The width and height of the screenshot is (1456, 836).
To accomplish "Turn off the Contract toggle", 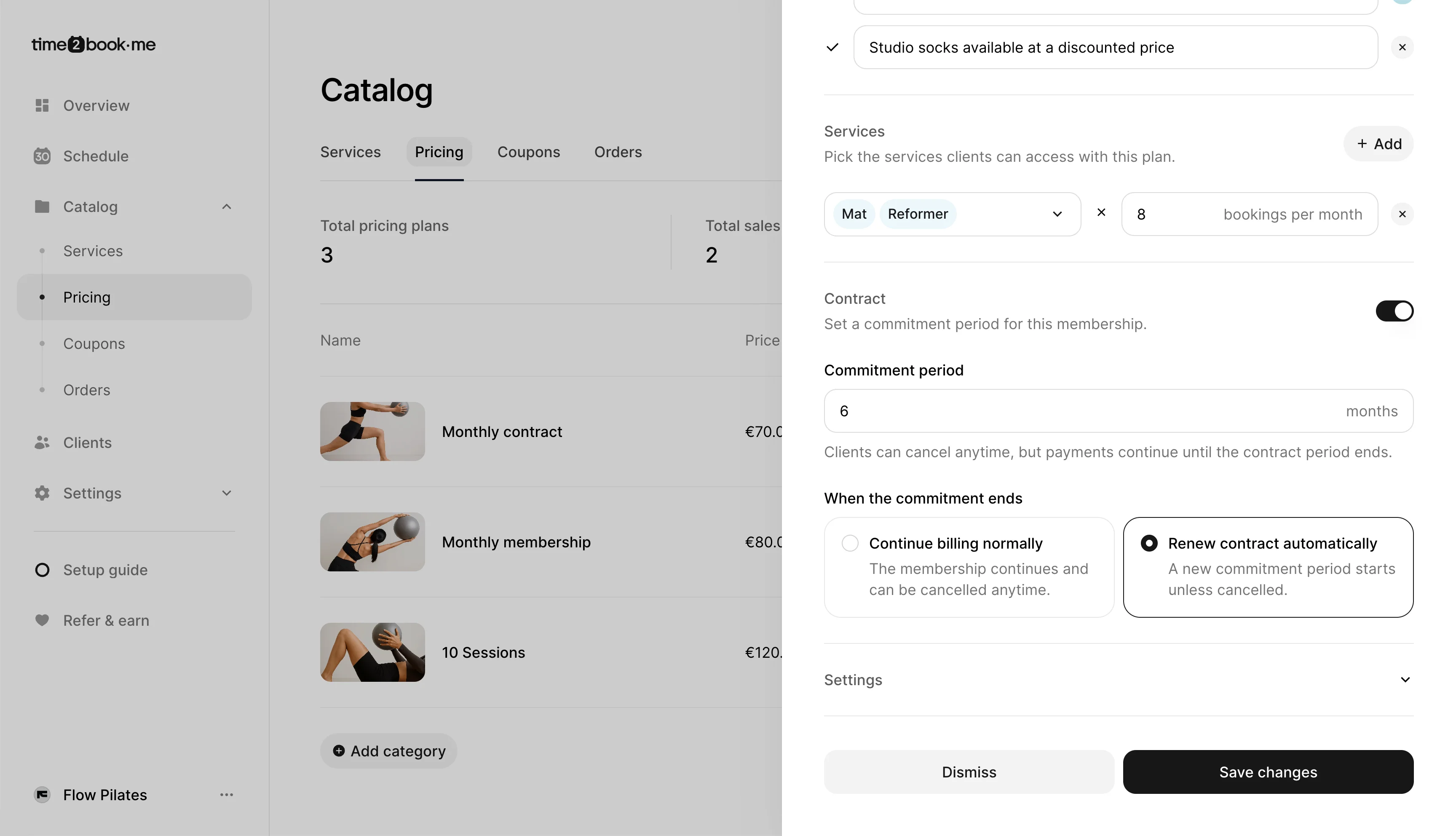I will point(1394,311).
